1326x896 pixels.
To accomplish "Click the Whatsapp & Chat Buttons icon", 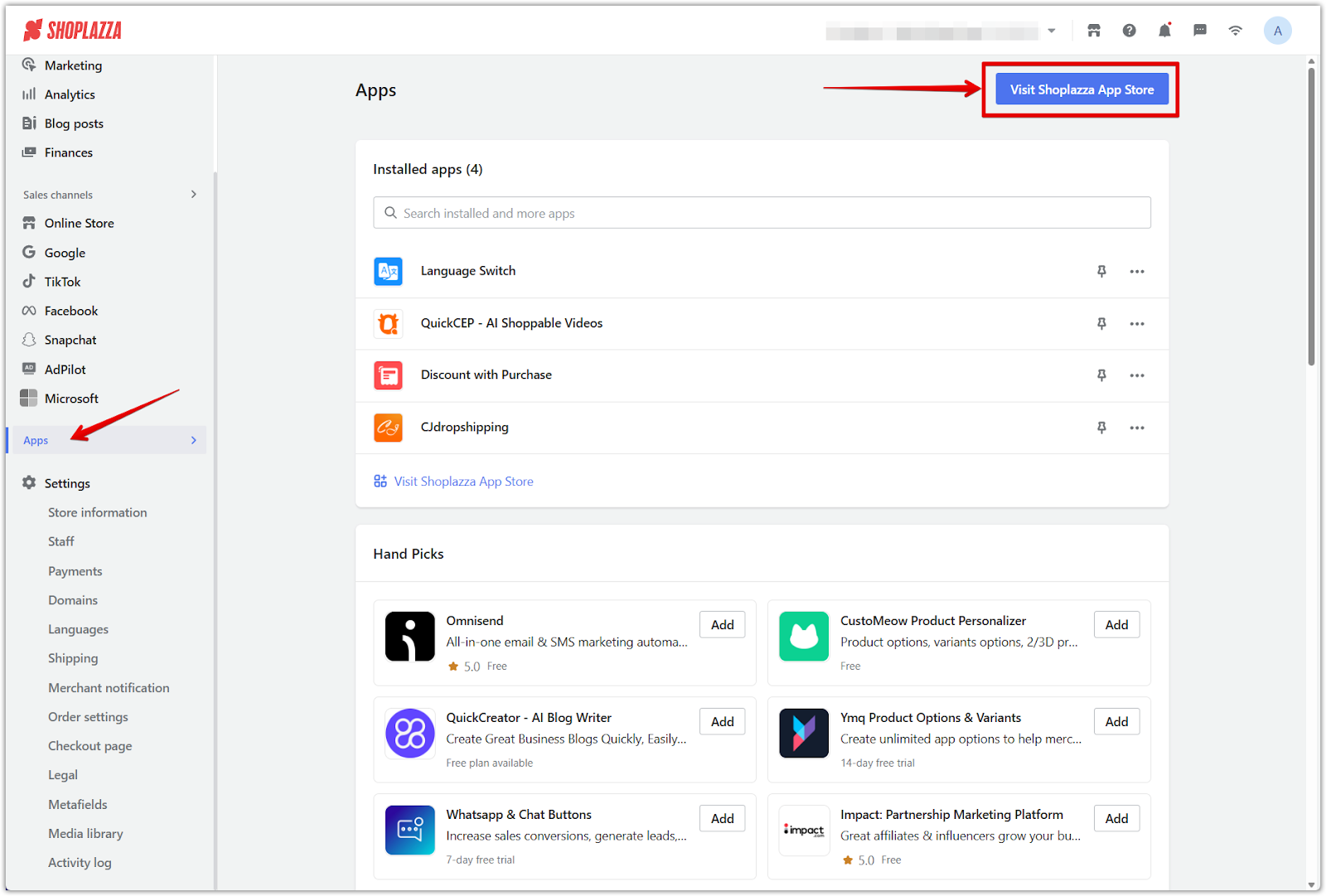I will click(409, 831).
